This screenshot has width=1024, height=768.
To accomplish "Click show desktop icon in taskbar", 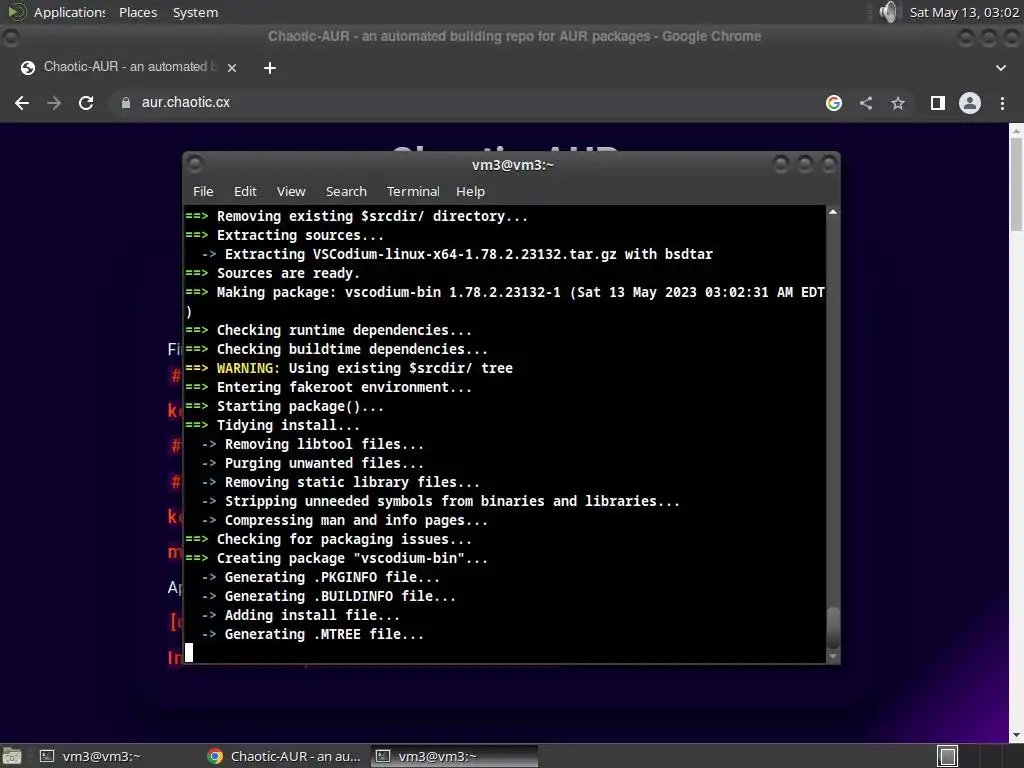I will (x=11, y=756).
